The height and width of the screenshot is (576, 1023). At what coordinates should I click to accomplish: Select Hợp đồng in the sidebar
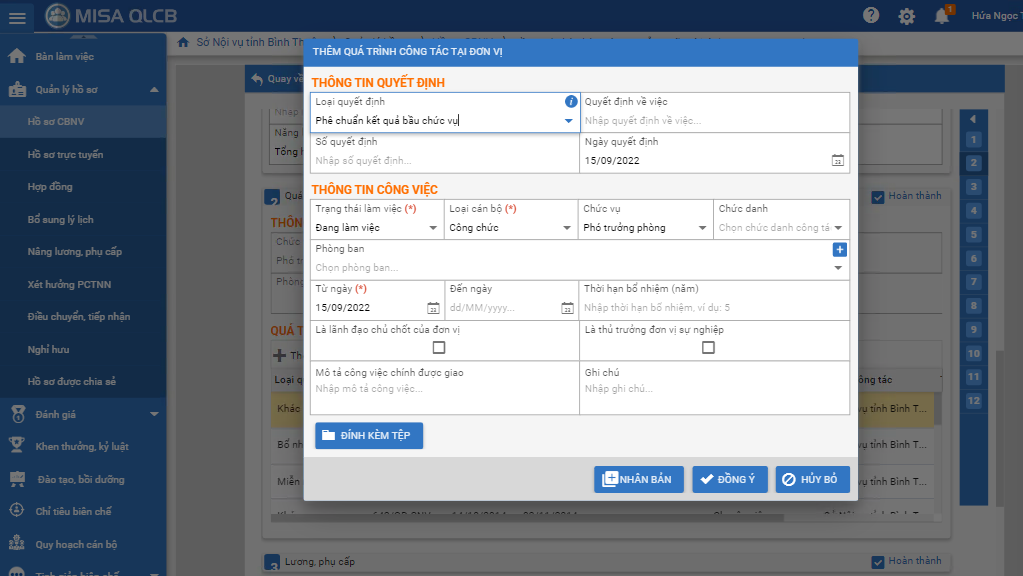pos(50,187)
